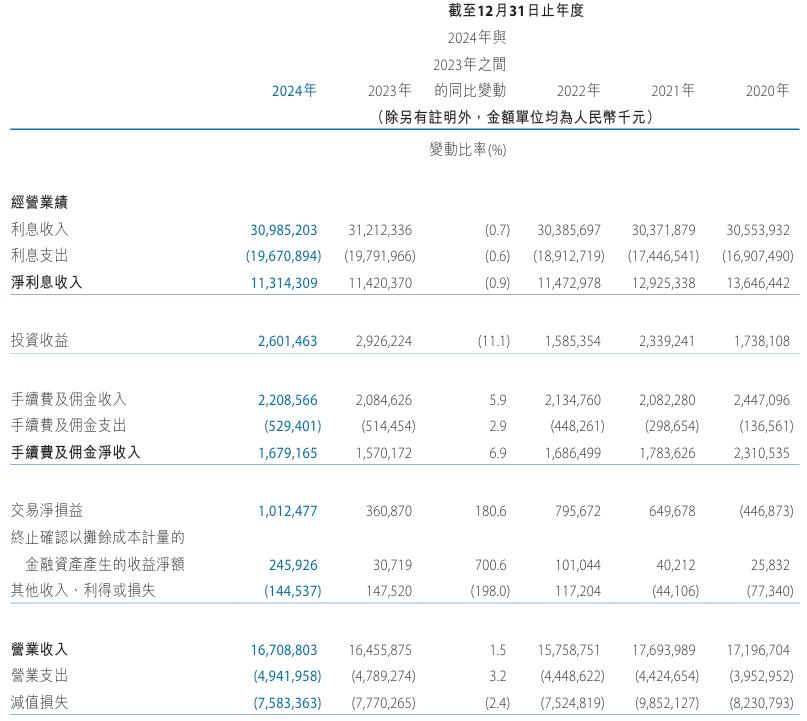This screenshot has height=721, width=807.
Task: Select the 交易淨損益 row label
Action: pos(46,511)
